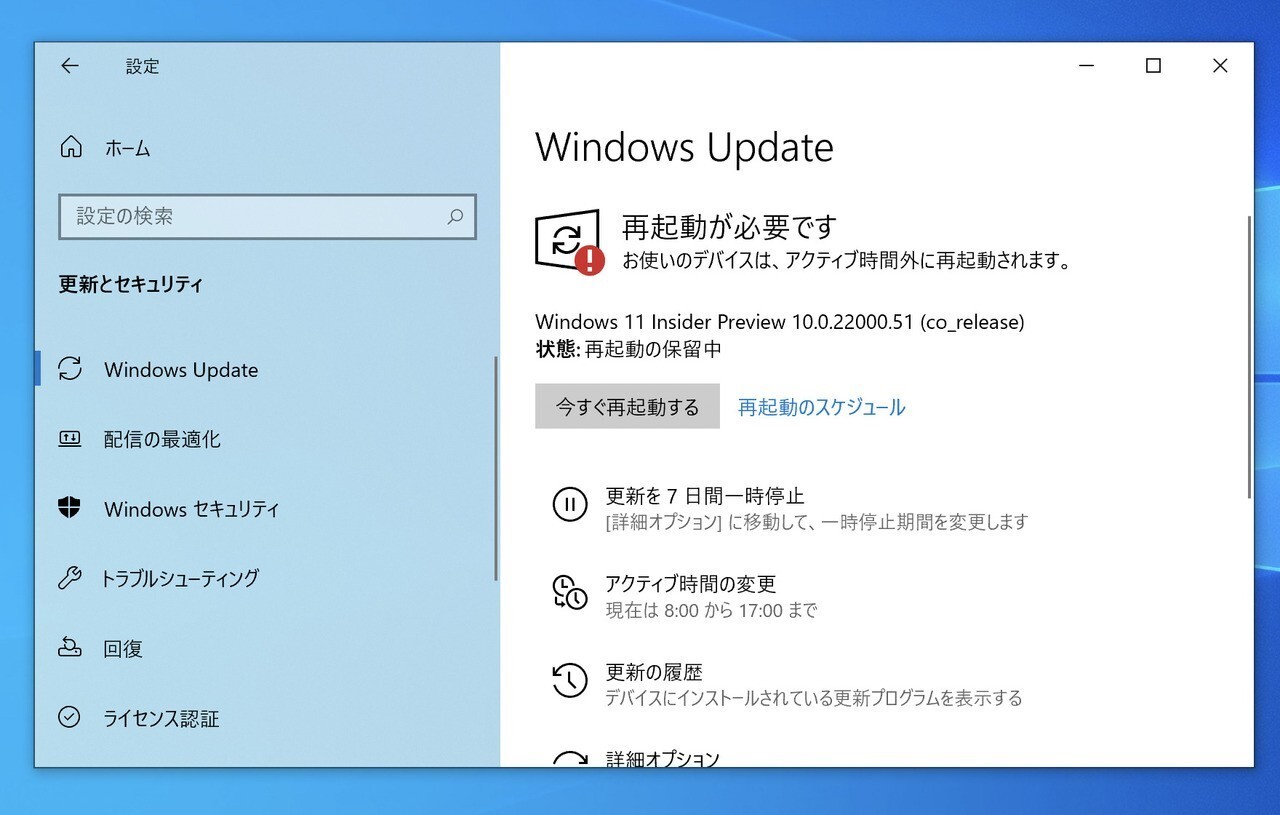Click the search magnifier icon
Viewport: 1280px width, 815px height.
pyautogui.click(x=455, y=216)
